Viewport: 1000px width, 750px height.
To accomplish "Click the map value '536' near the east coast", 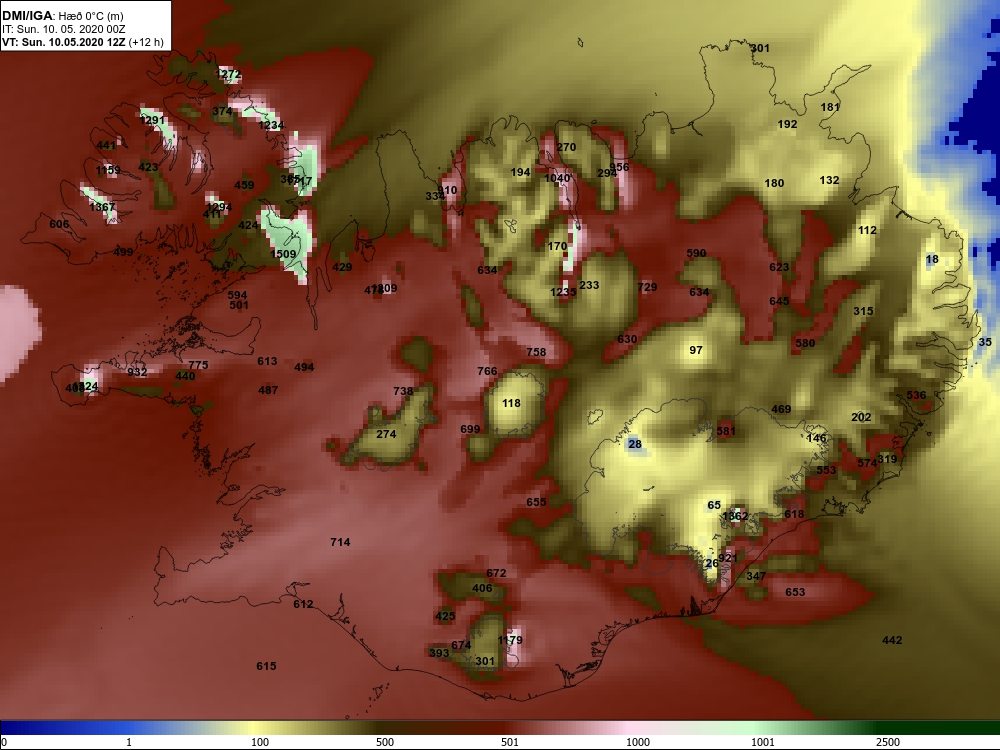I will click(x=916, y=395).
